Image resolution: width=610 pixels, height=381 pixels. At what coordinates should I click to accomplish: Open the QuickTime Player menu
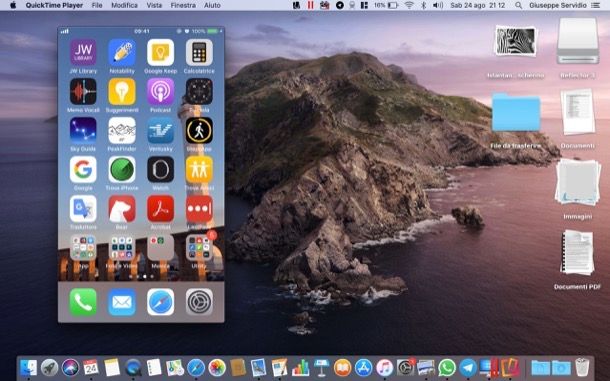coord(54,5)
